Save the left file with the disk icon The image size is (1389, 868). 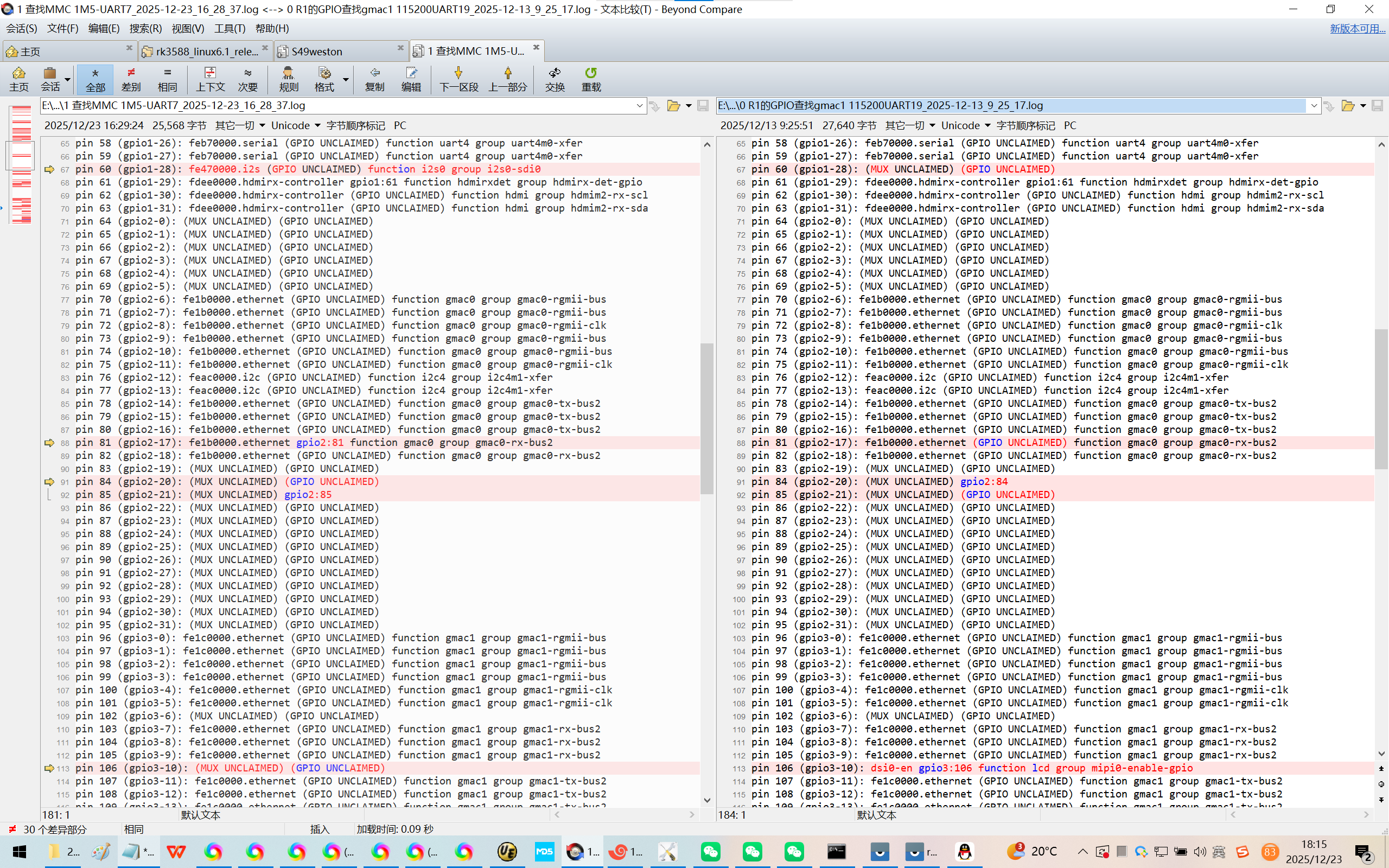pyautogui.click(x=703, y=106)
